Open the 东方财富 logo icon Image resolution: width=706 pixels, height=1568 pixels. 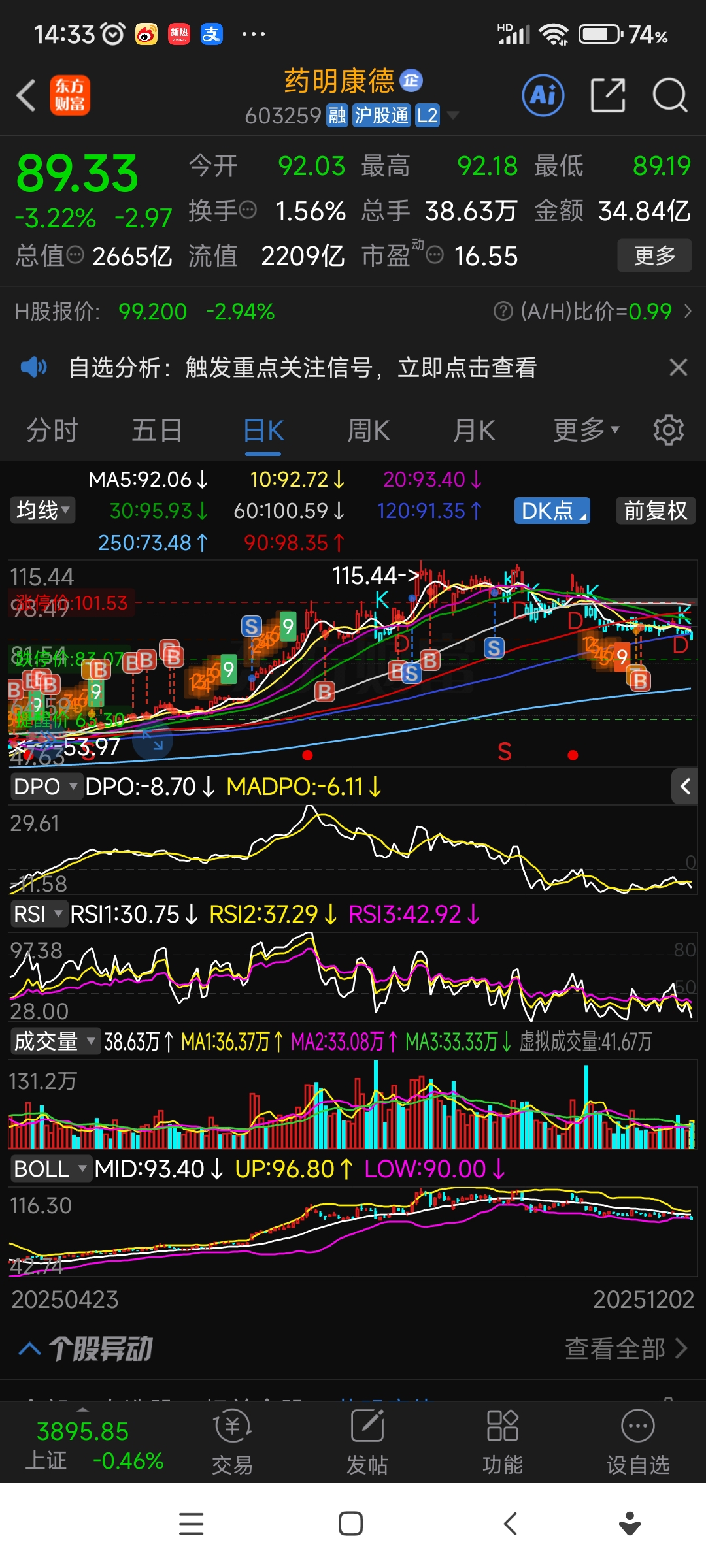pos(70,95)
